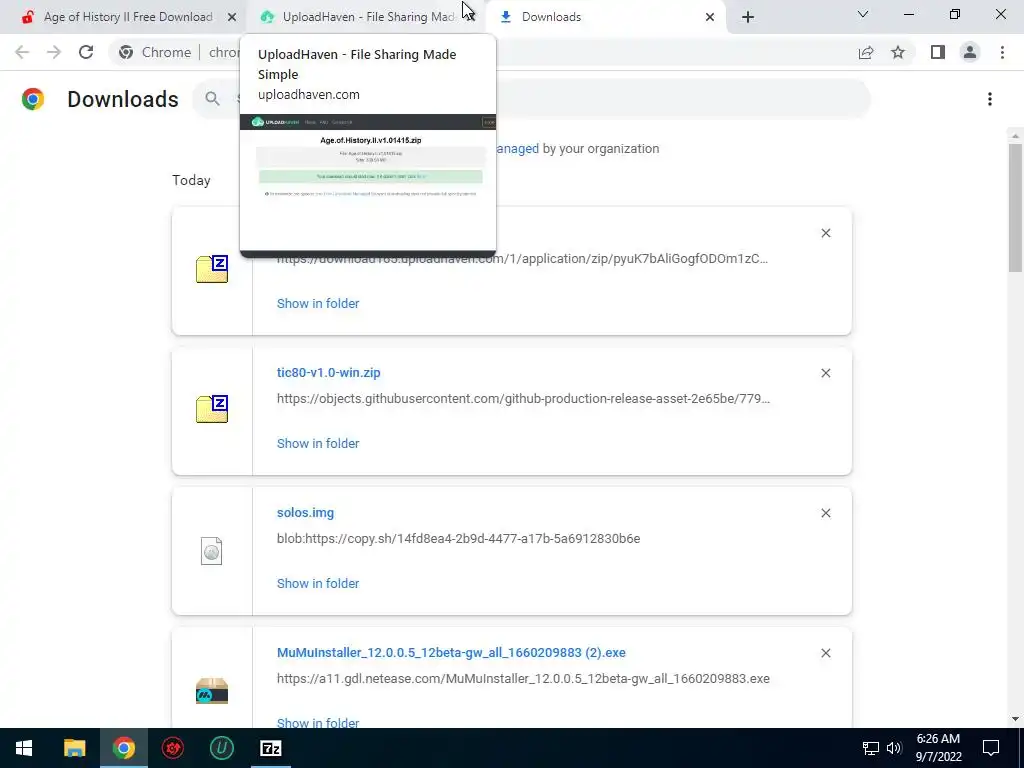This screenshot has width=1024, height=768.
Task: Open tic80-v1.0-win.zip file link
Action: [328, 373]
